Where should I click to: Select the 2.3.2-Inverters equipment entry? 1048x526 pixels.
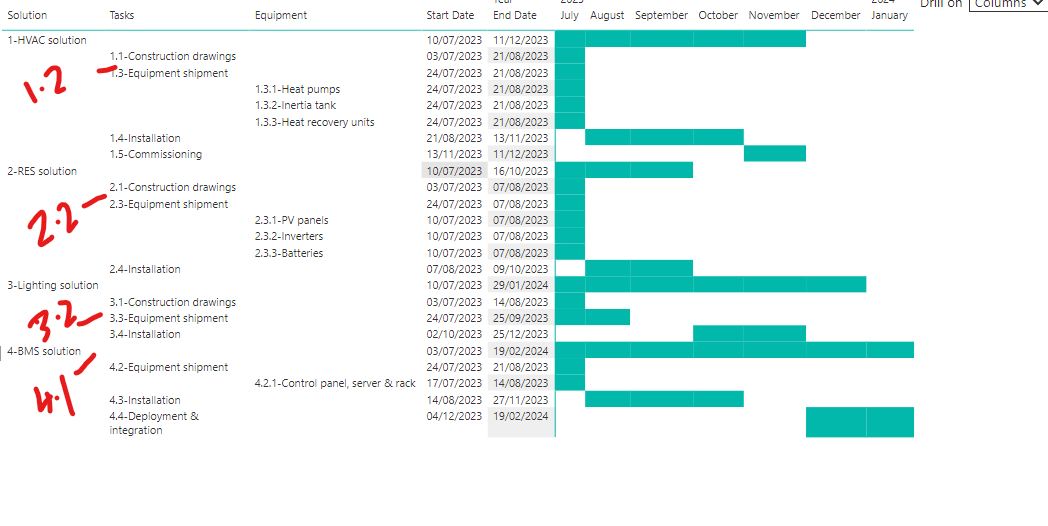point(289,237)
